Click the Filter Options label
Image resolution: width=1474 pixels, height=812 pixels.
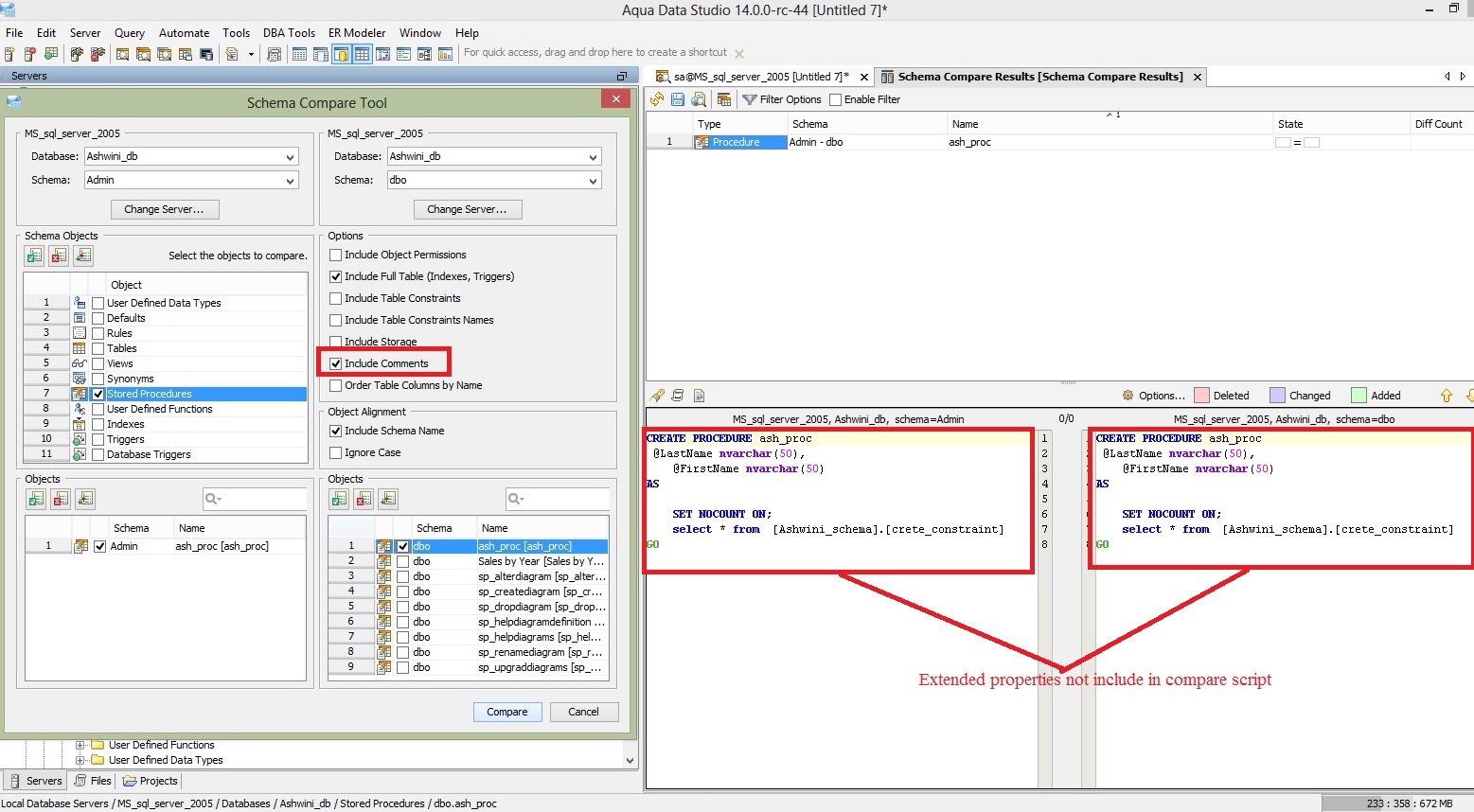pyautogui.click(x=790, y=99)
